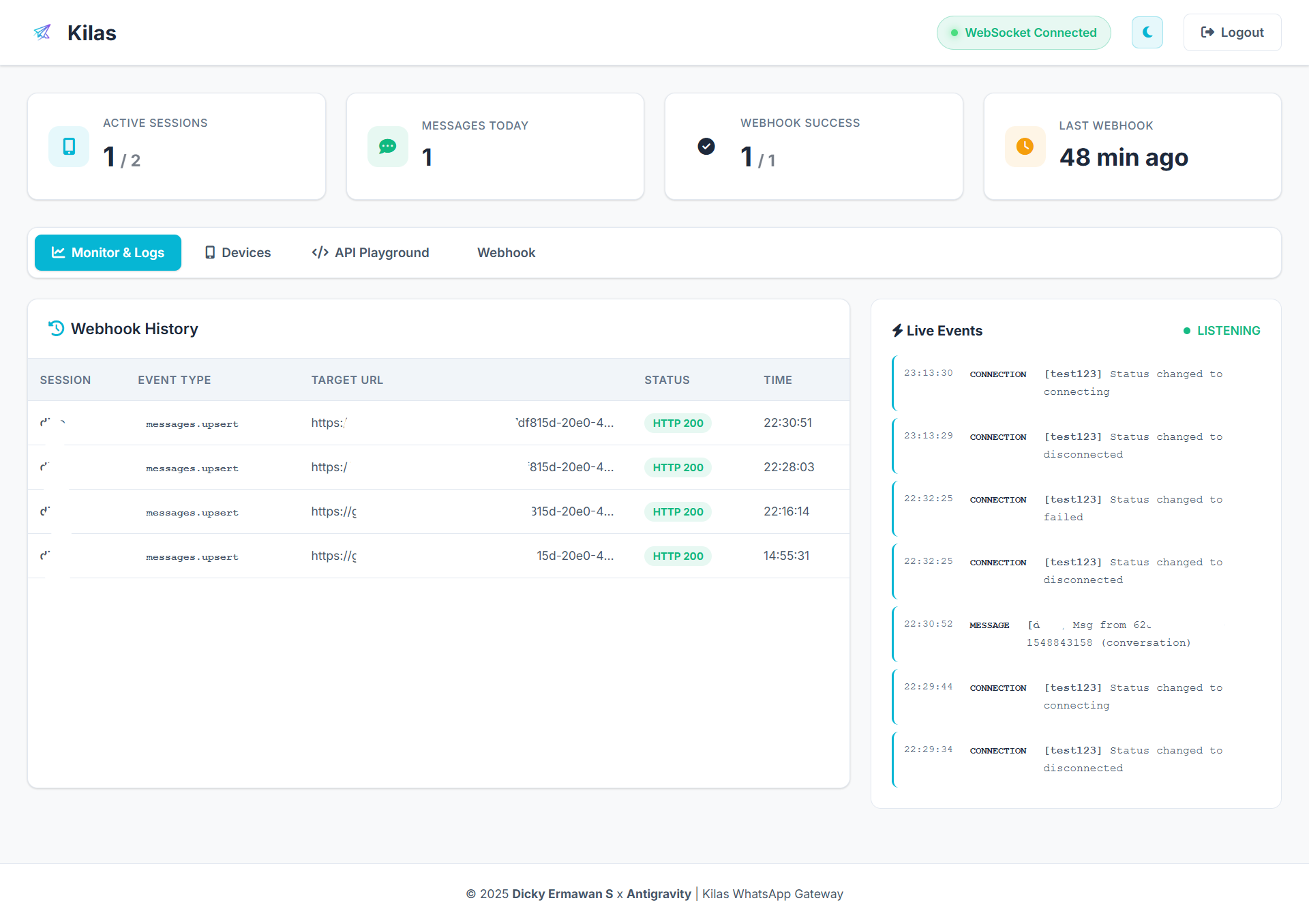Click the LISTENING status indicator
The width and height of the screenshot is (1309, 924).
pyautogui.click(x=1221, y=331)
